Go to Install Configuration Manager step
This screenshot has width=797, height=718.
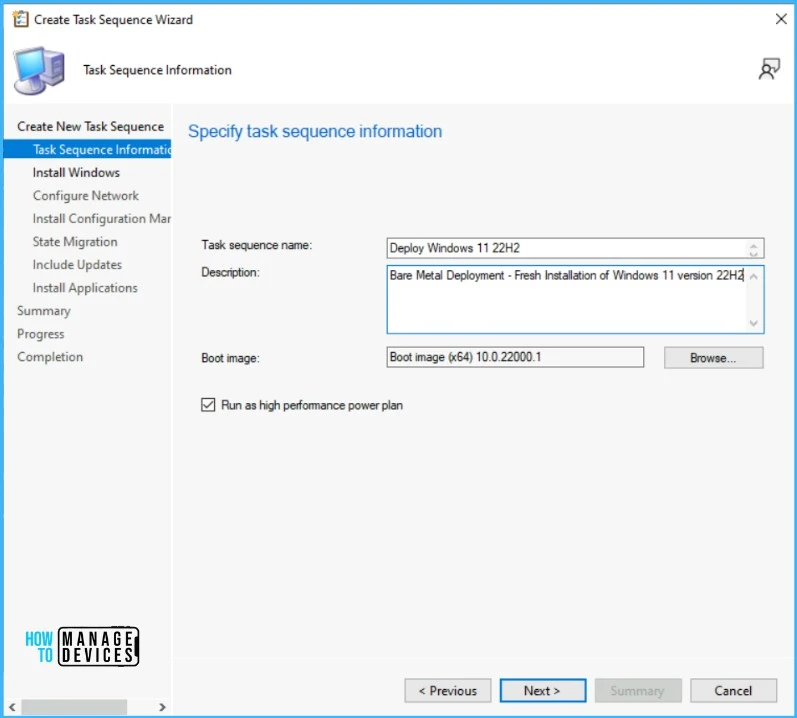coord(102,218)
